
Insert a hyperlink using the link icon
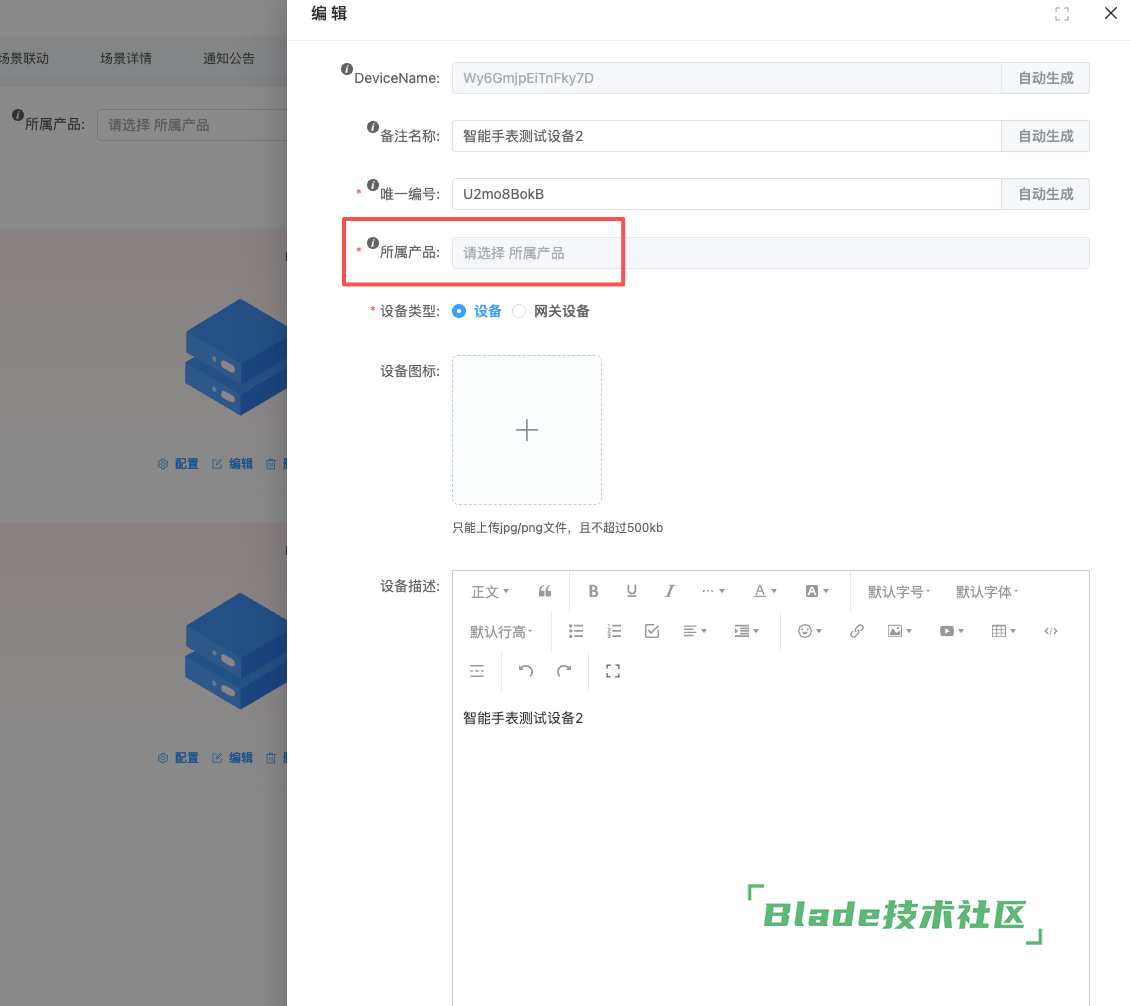[856, 631]
